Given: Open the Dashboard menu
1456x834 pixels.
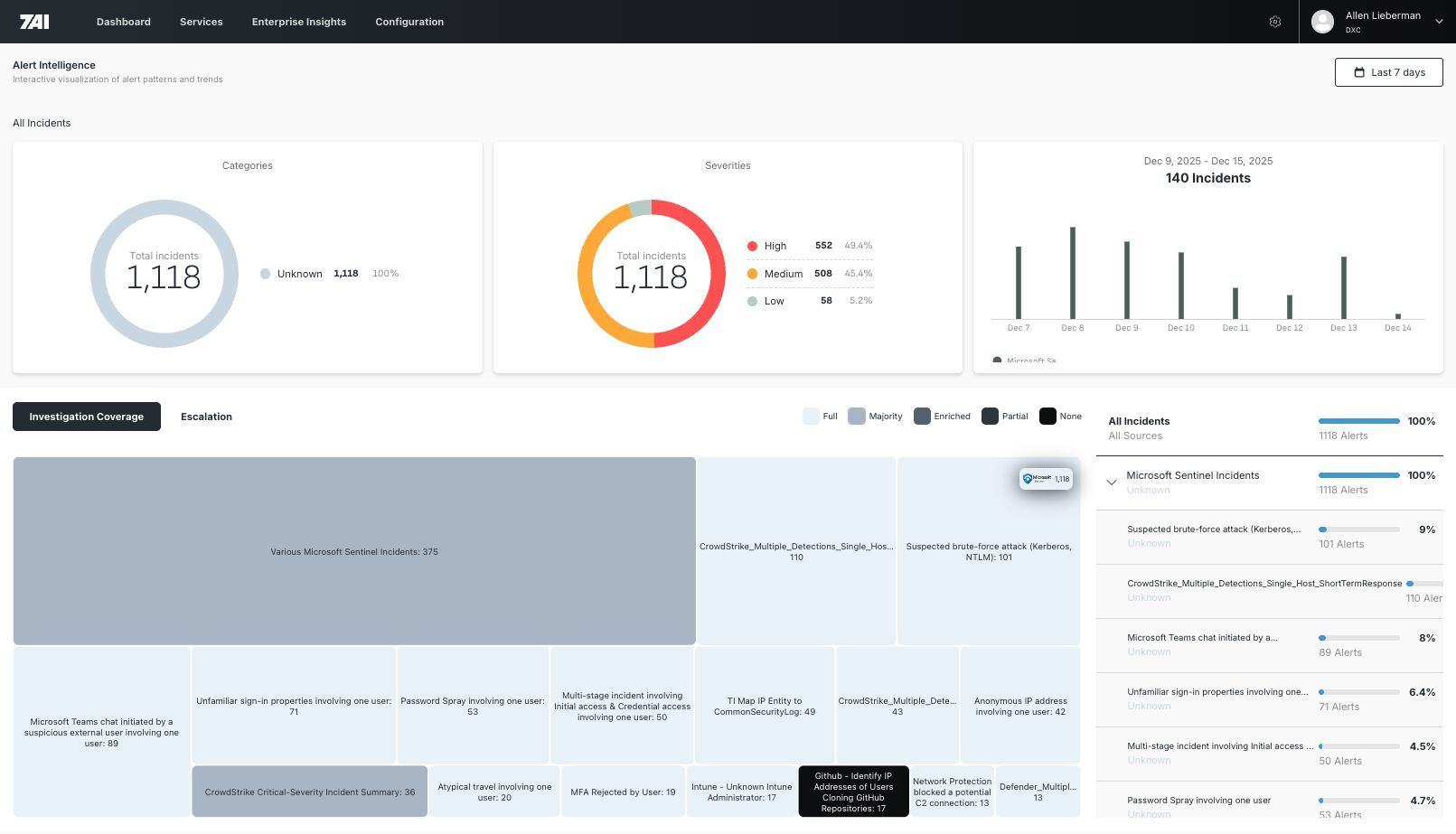Looking at the screenshot, I should [x=124, y=22].
